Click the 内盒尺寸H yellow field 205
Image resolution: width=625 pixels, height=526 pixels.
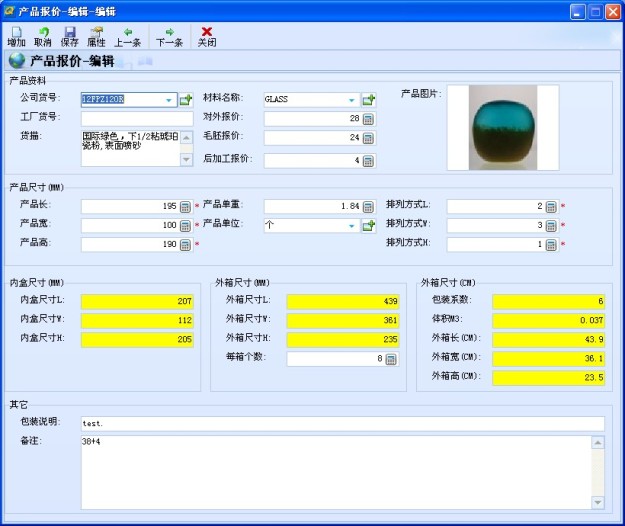137,340
